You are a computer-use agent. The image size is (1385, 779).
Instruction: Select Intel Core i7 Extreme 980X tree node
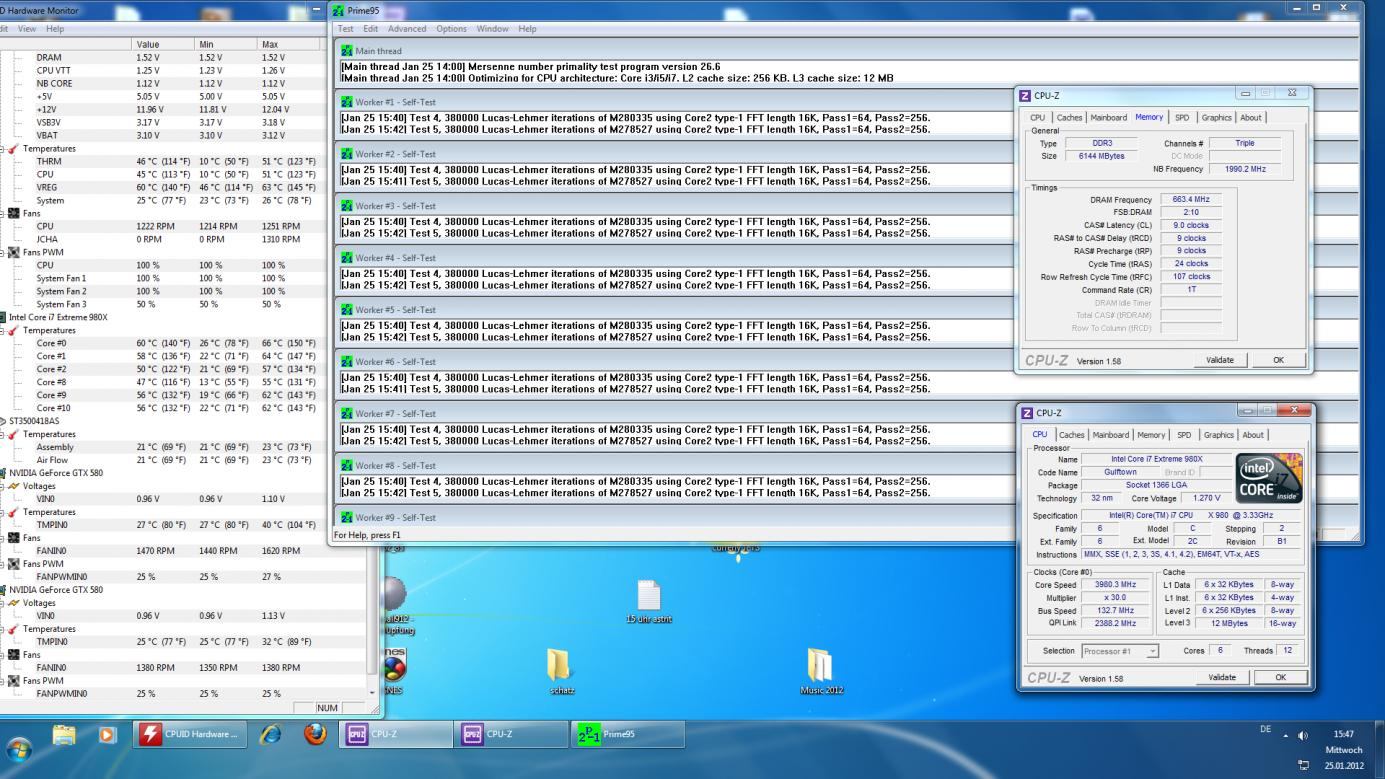58,317
